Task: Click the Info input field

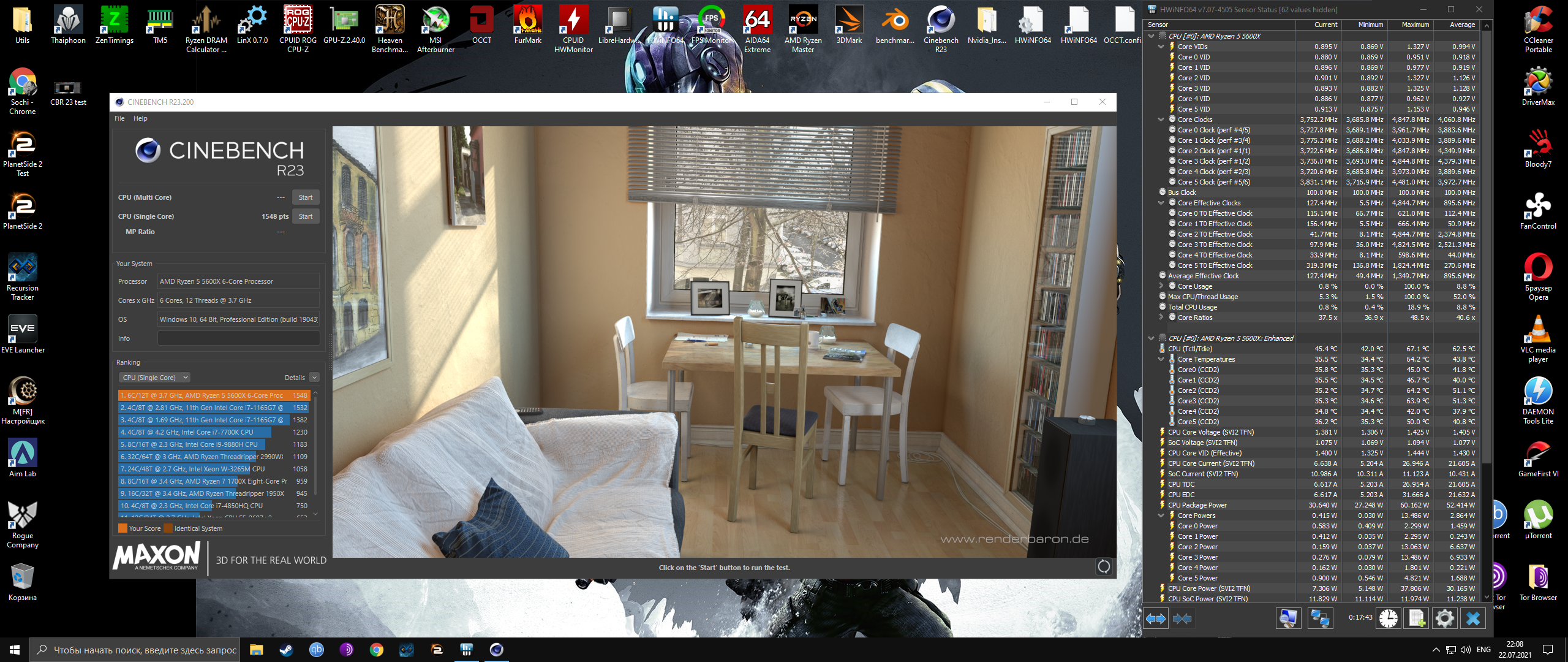Action: [238, 338]
